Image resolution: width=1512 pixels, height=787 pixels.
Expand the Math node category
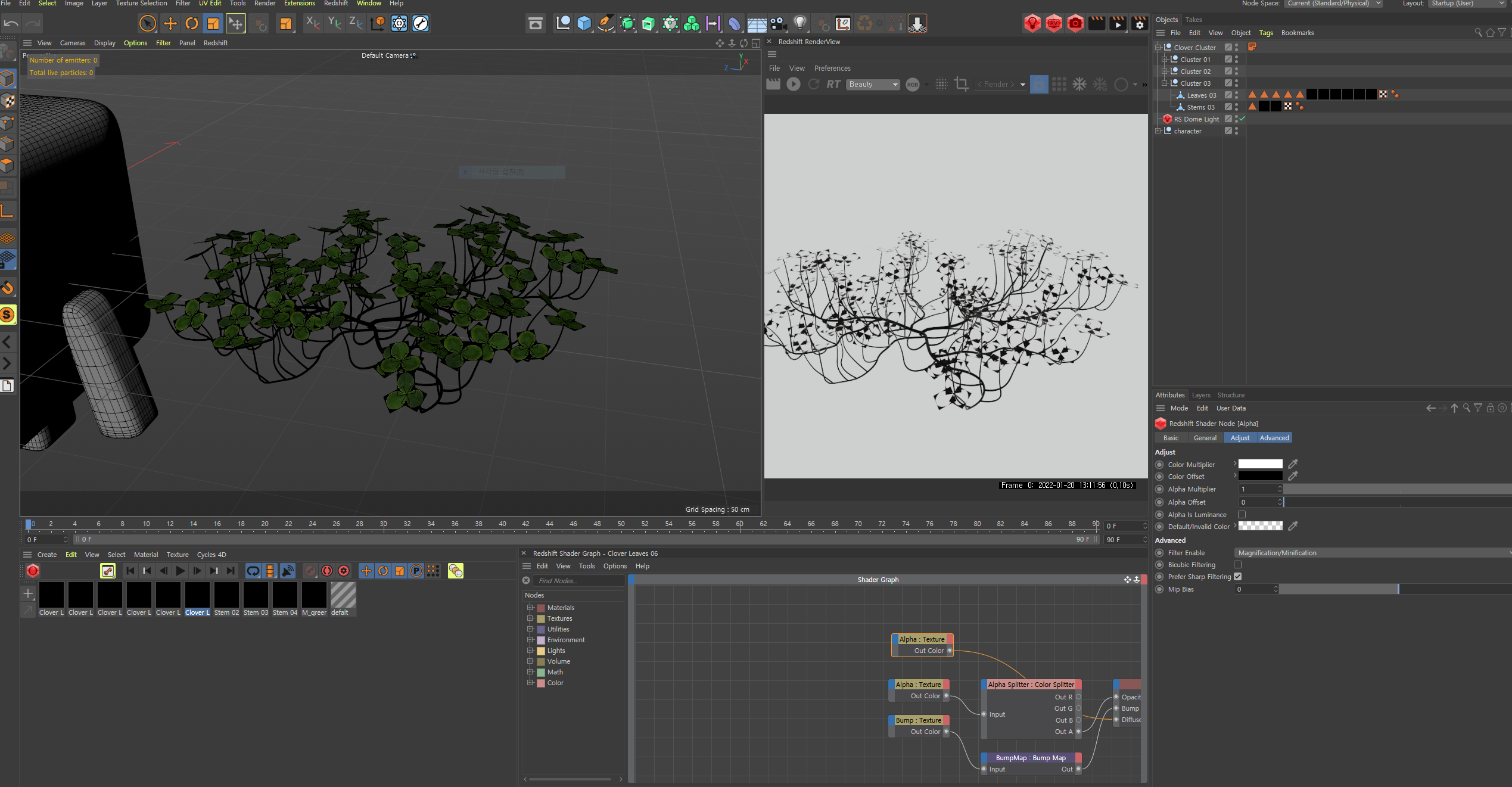coord(530,672)
